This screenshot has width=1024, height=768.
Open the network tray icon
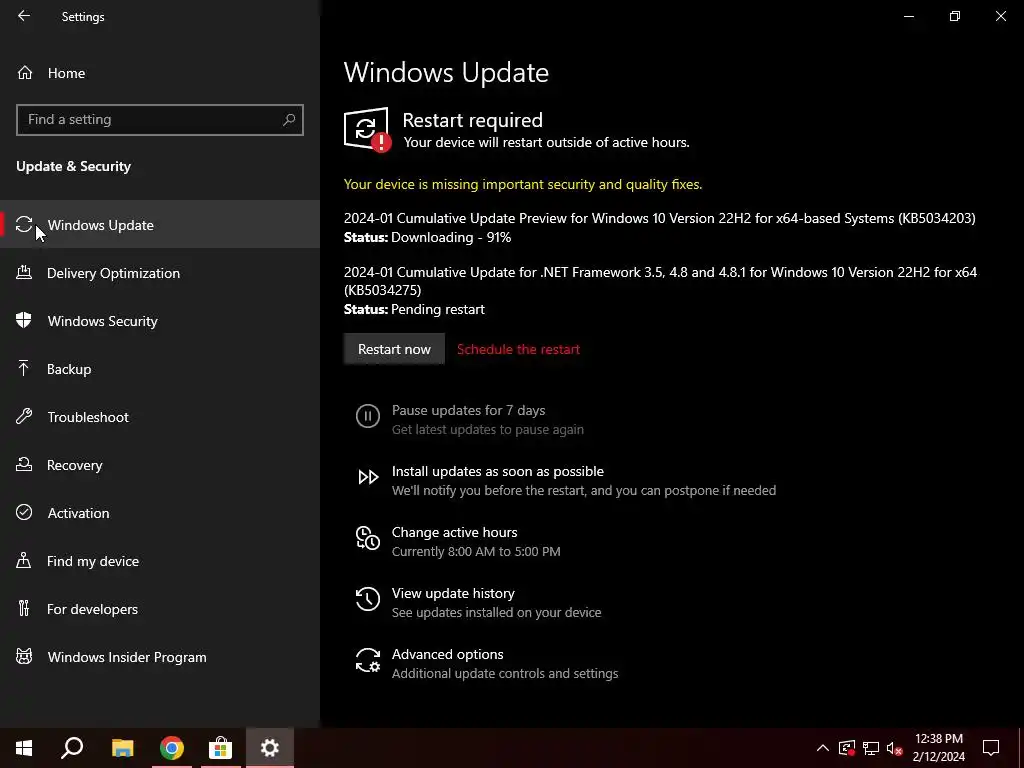(871, 748)
